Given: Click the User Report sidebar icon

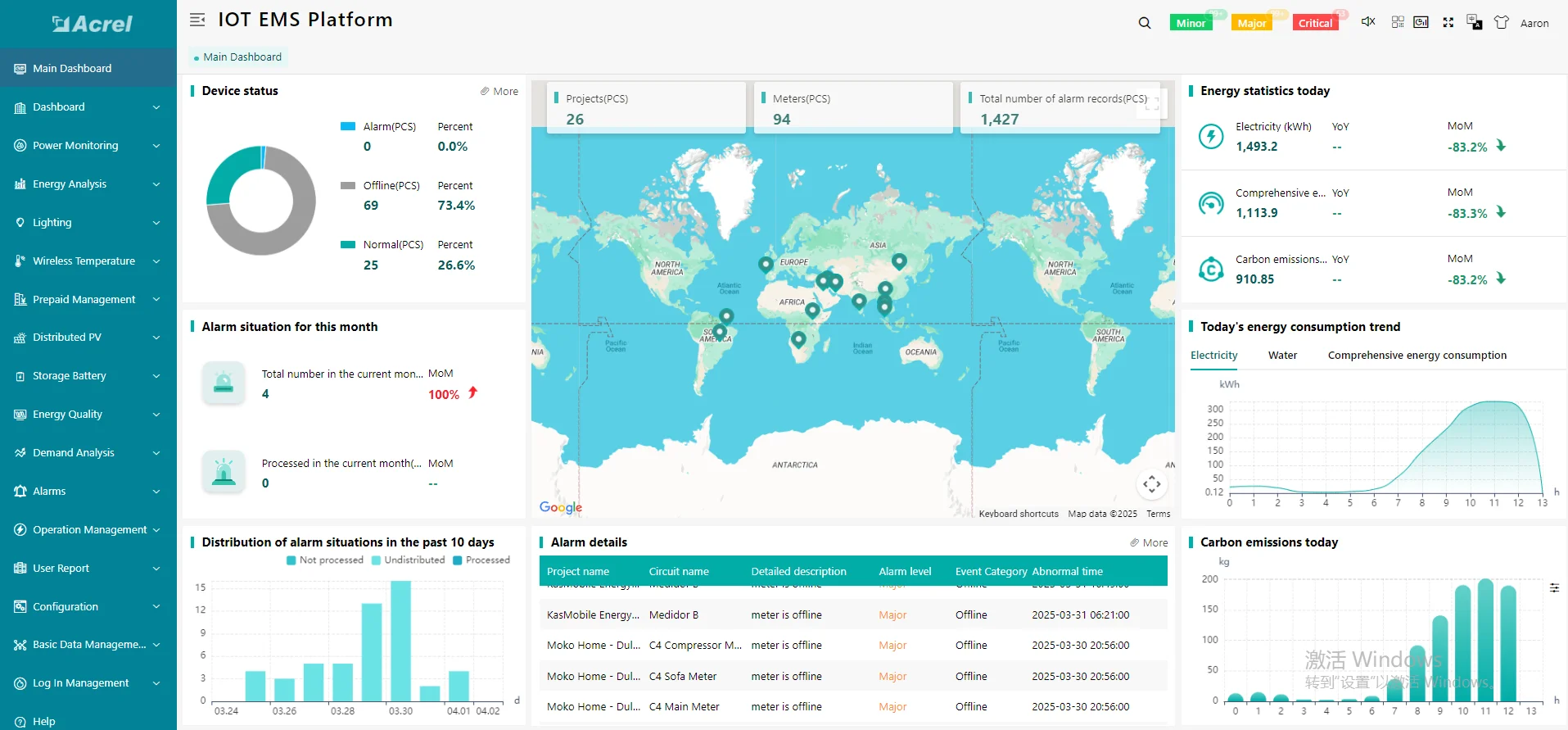Looking at the screenshot, I should [x=20, y=568].
